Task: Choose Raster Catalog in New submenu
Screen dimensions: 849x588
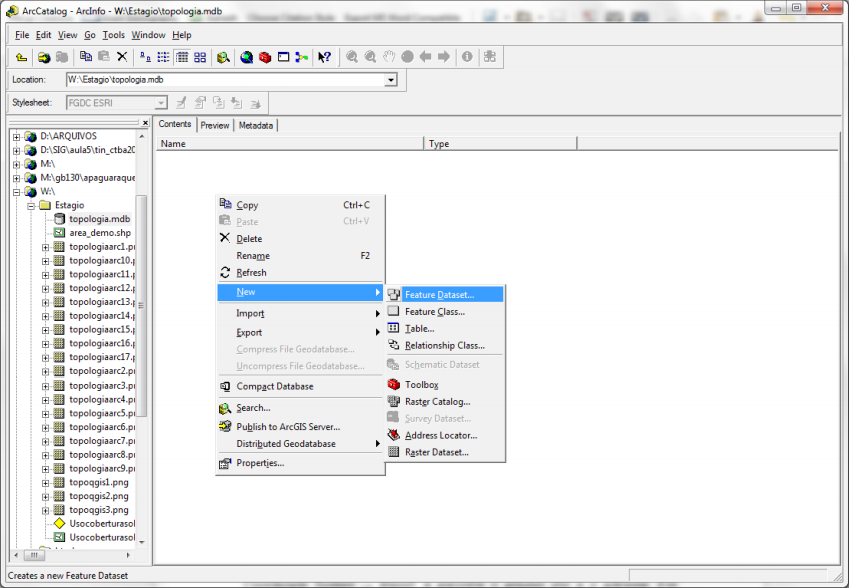Action: pyautogui.click(x=445, y=402)
